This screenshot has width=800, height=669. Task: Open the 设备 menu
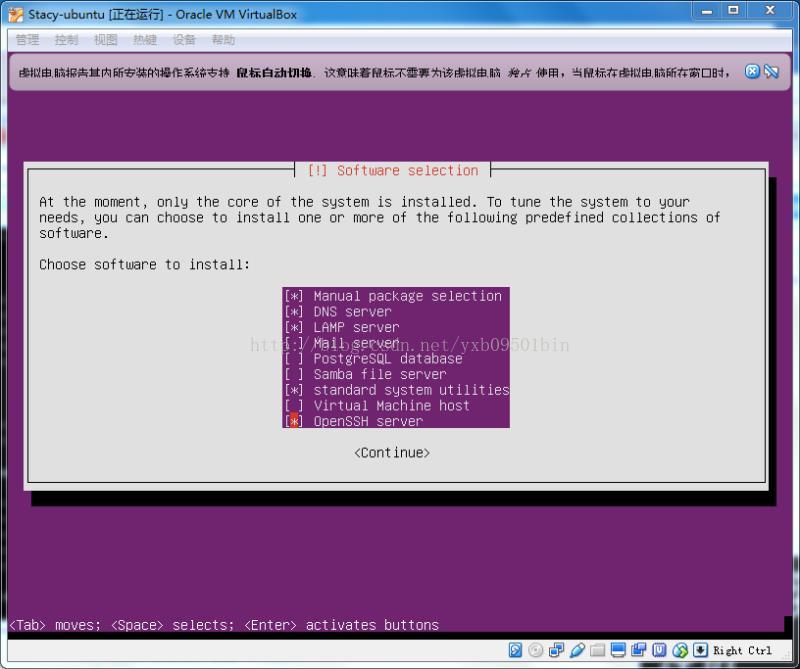tap(184, 39)
